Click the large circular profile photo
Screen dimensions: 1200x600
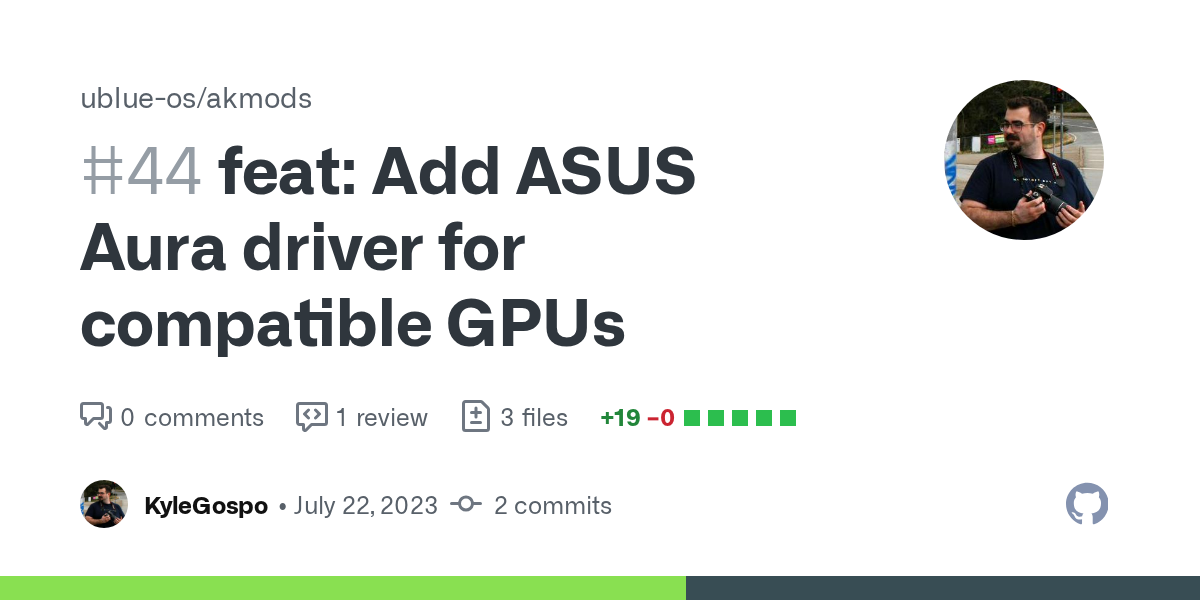pos(1024,160)
